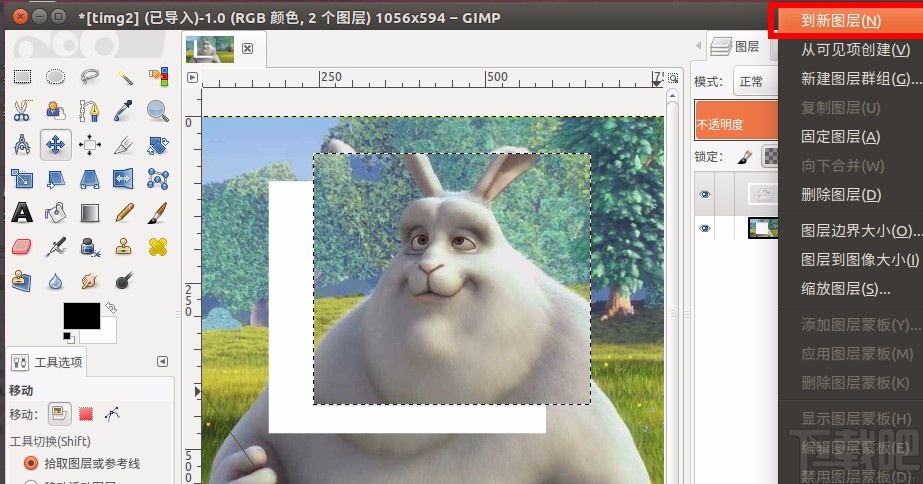Select the Bucket Fill tool
Viewport: 923px width, 484px height.
(x=56, y=212)
